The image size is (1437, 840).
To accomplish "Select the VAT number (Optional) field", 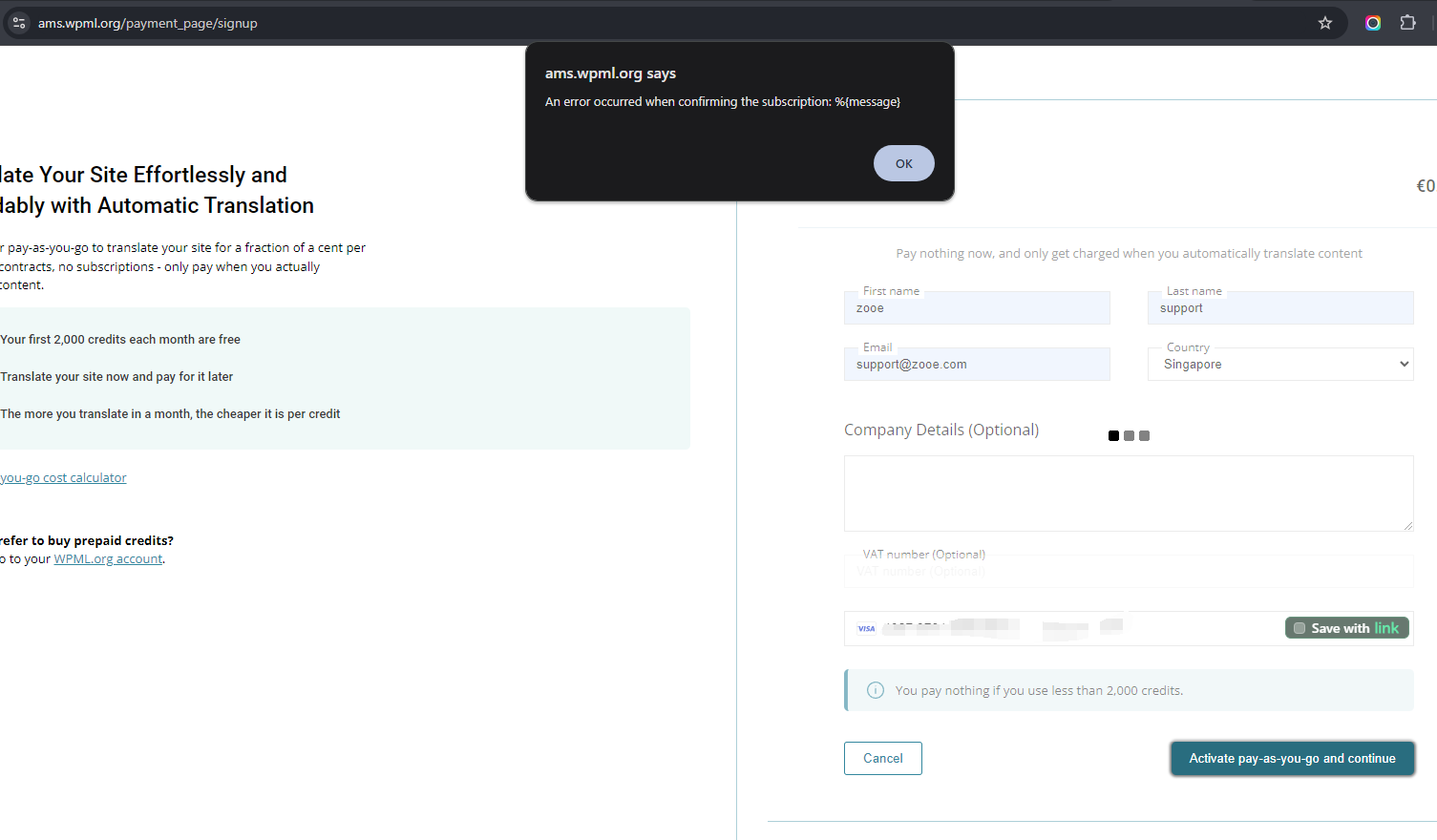I will tap(1129, 571).
